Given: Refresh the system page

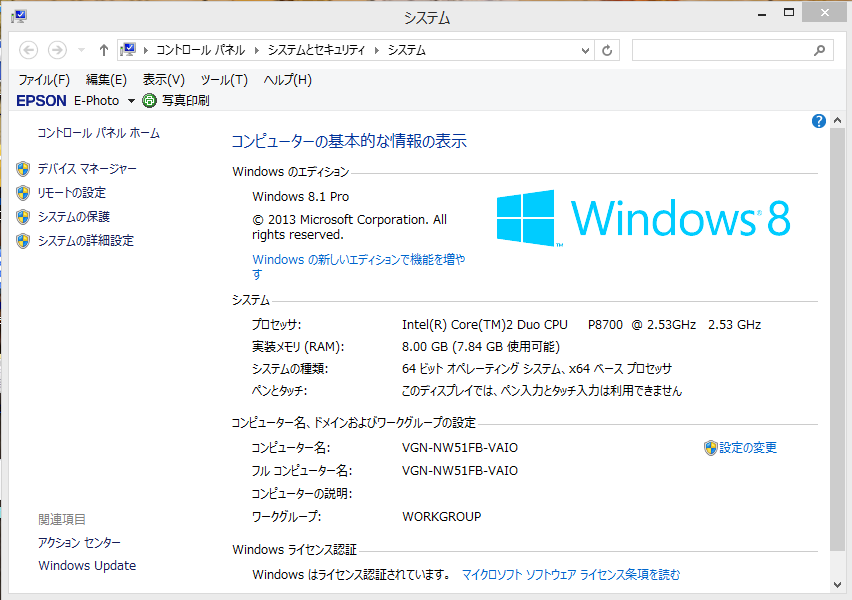Looking at the screenshot, I should 607,51.
